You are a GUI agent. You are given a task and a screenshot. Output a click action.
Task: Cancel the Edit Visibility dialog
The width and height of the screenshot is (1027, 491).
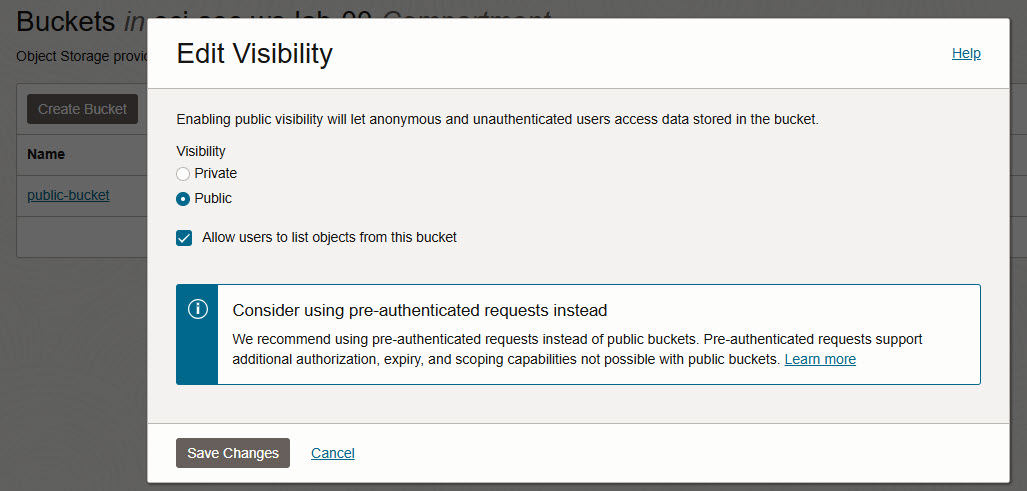(x=333, y=453)
